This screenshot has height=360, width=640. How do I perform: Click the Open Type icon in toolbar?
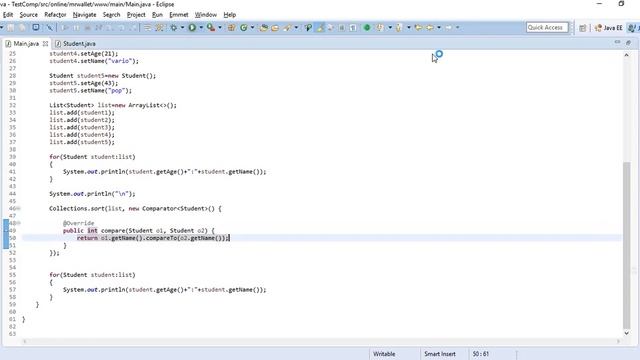(x=264, y=27)
